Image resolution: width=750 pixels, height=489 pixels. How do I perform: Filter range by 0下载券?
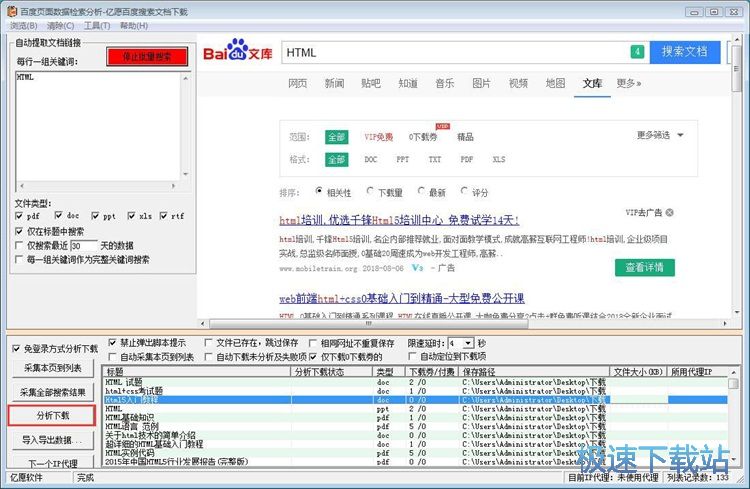pos(423,137)
